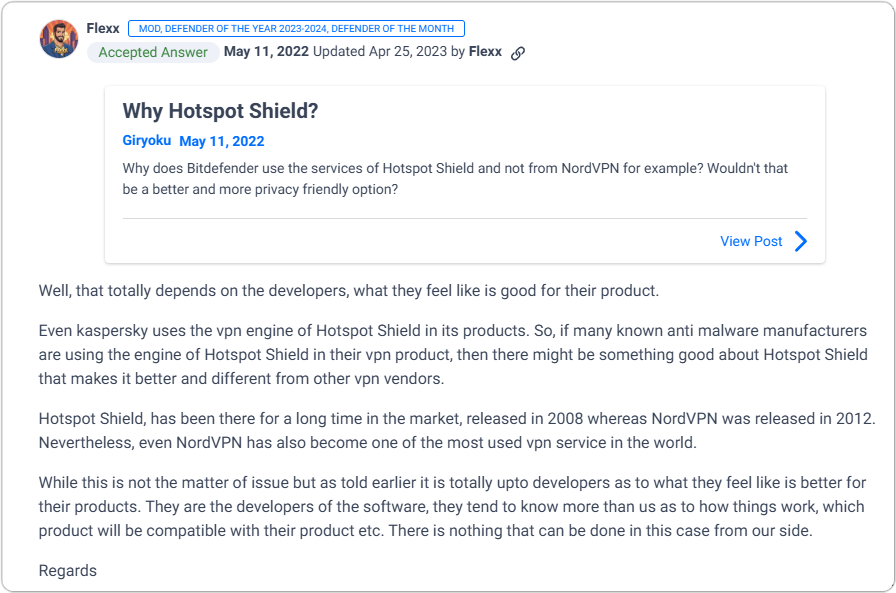Click the Accepted Answer badge
896x593 pixels.
click(x=153, y=52)
